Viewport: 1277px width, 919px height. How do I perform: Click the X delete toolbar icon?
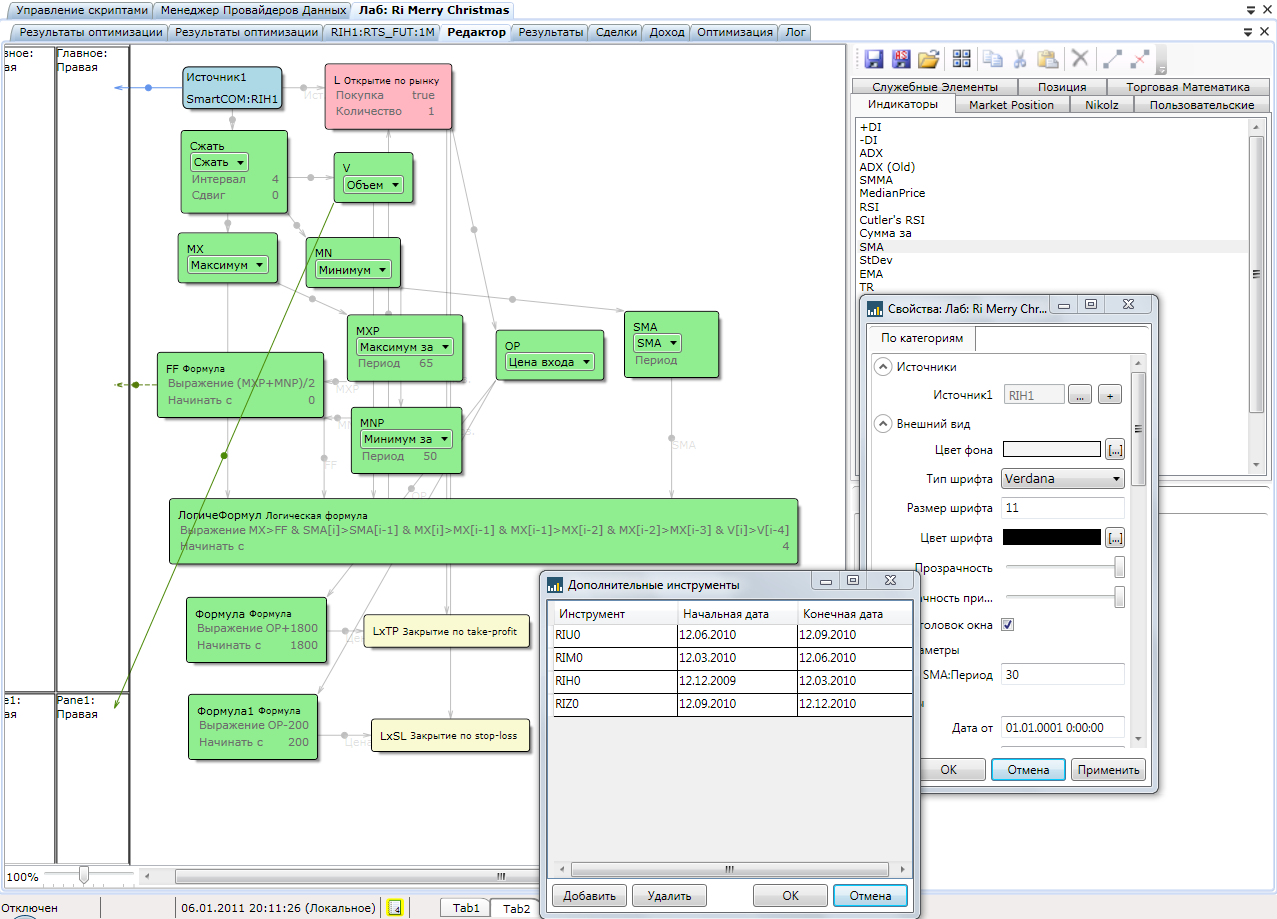coord(1080,59)
